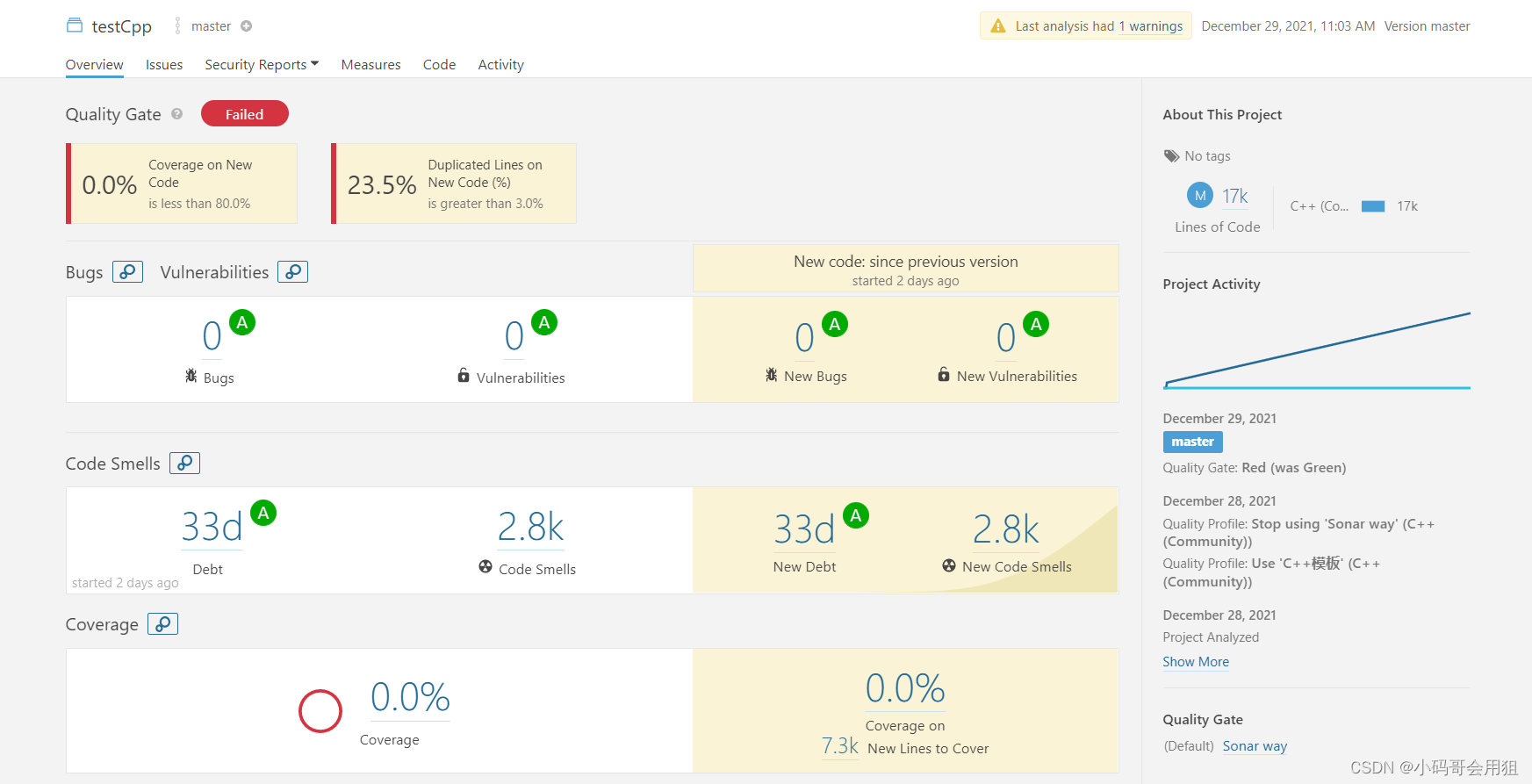The height and width of the screenshot is (784, 1532).
Task: Expand the Security Reports dropdown
Action: pos(262,65)
